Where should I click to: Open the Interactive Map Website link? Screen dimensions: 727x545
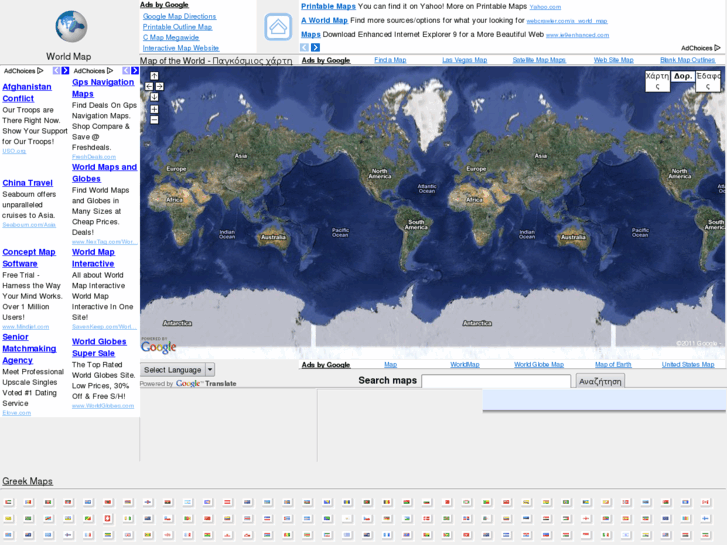tap(181, 48)
